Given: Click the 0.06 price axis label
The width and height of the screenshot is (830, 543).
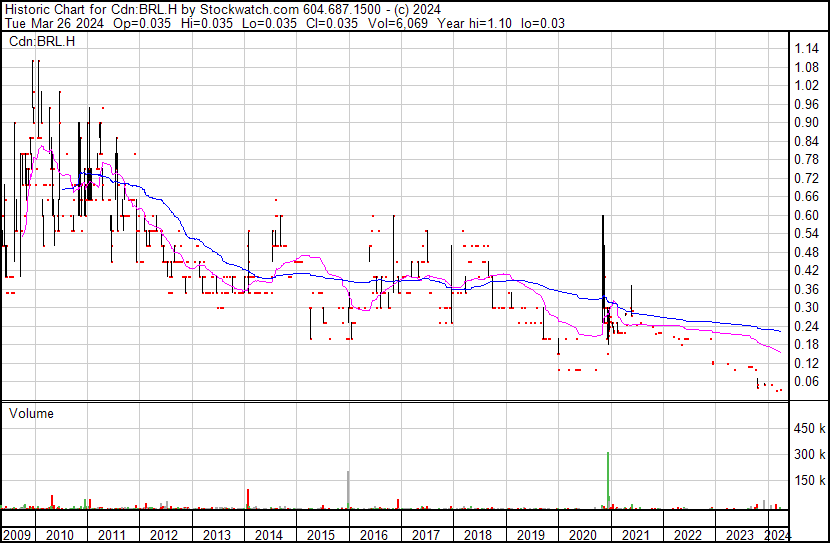Looking at the screenshot, I should coord(806,381).
